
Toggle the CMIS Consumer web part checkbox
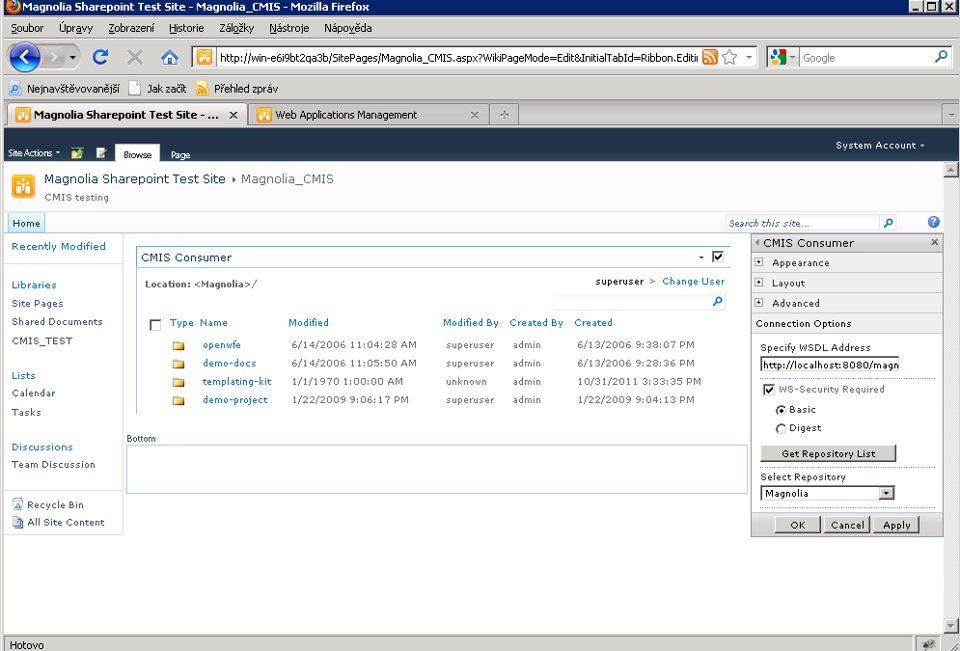(718, 257)
